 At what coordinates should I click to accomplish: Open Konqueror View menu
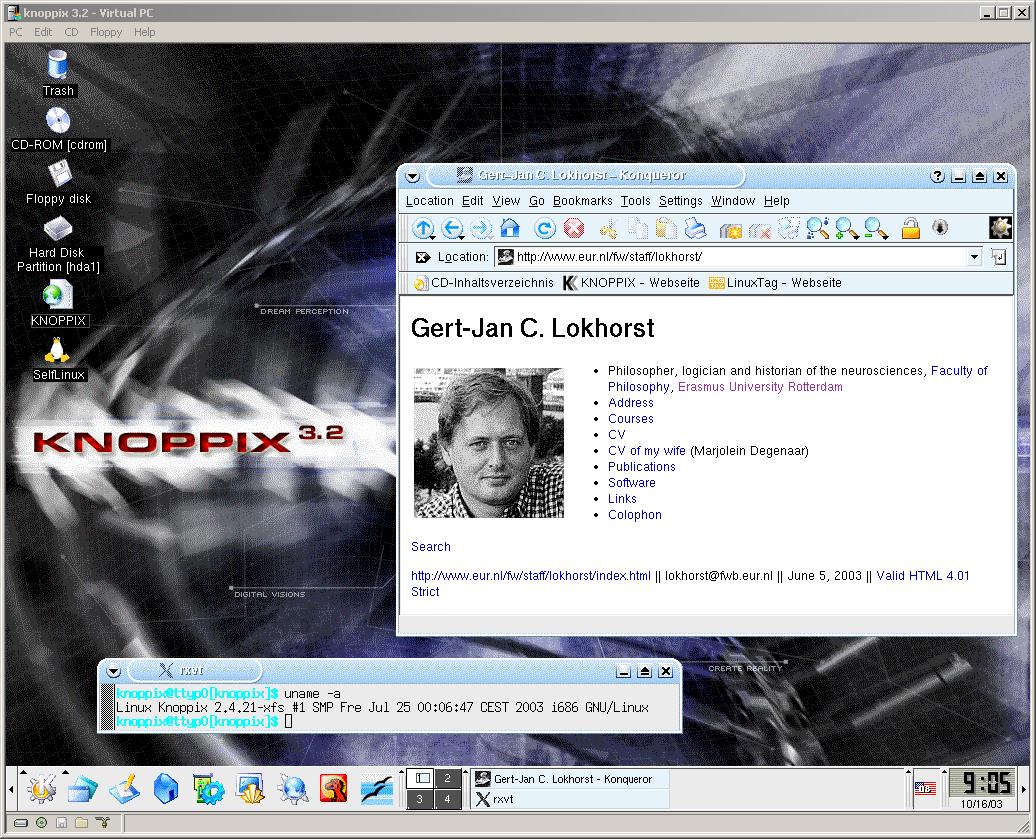[x=506, y=201]
